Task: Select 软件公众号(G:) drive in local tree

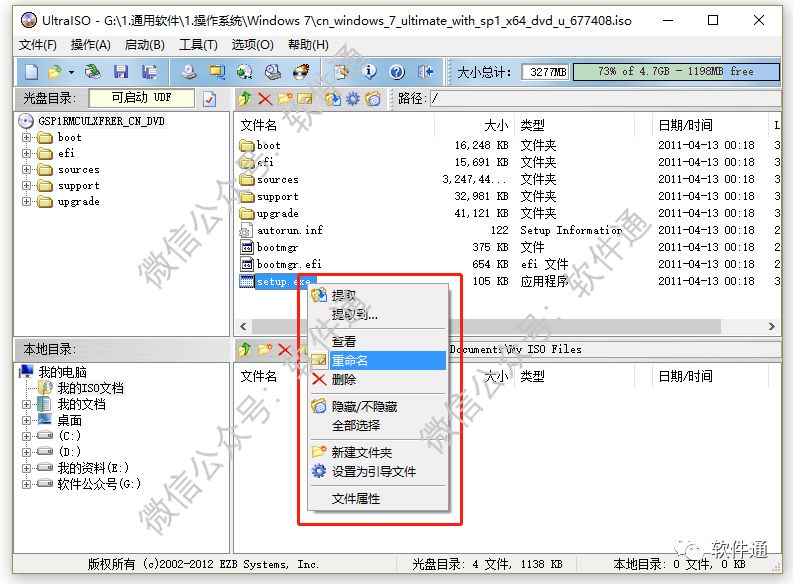Action: point(99,484)
